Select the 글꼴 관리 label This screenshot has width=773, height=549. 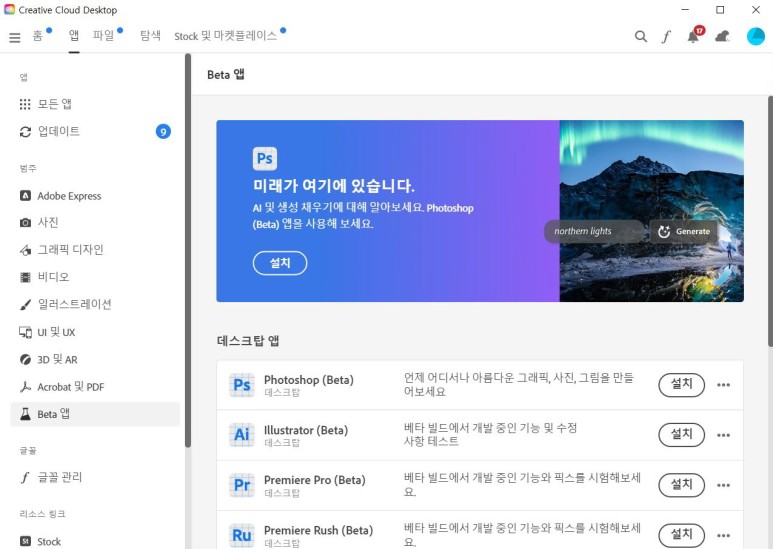60,477
